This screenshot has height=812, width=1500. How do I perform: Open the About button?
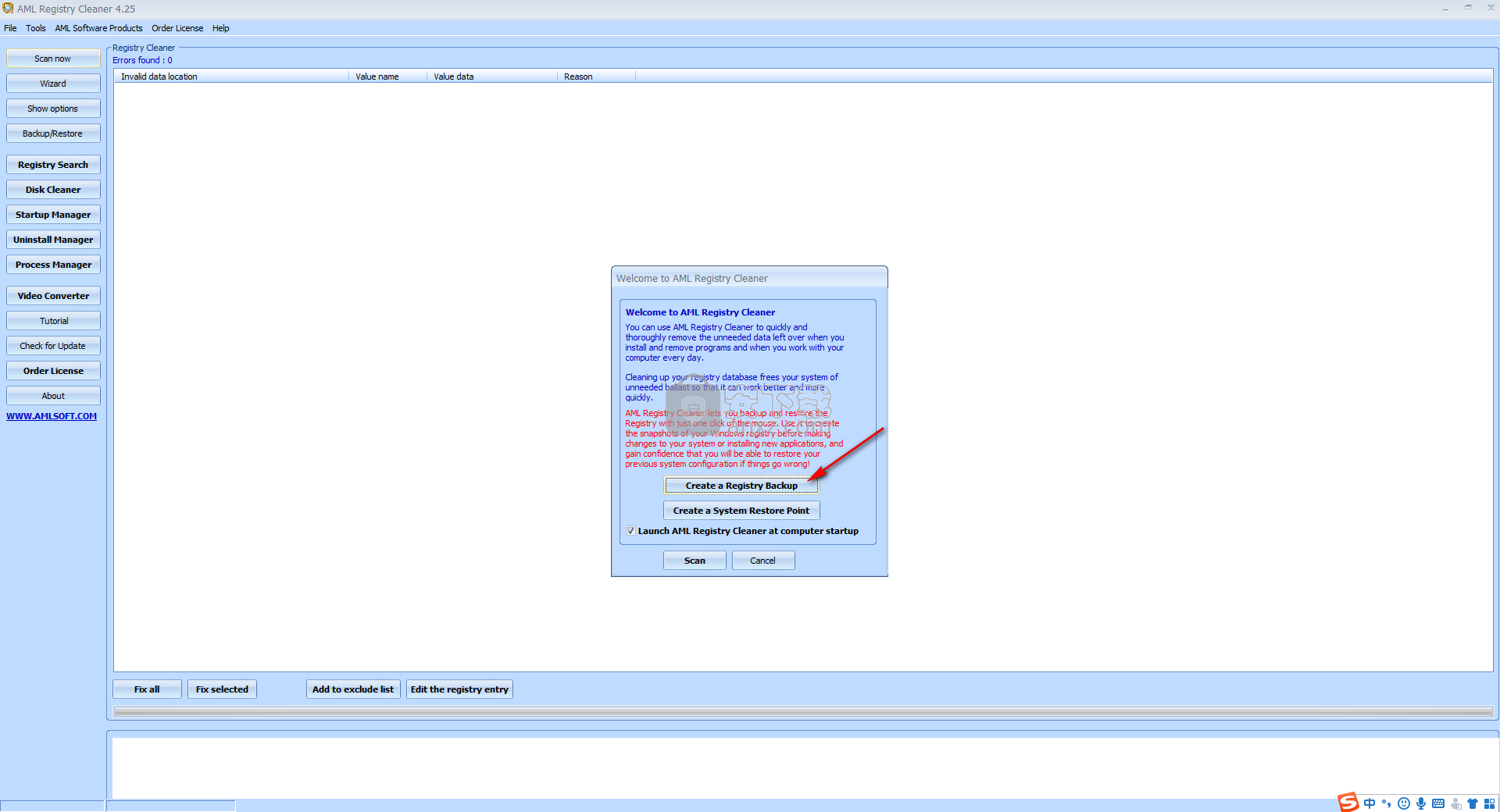click(x=53, y=396)
